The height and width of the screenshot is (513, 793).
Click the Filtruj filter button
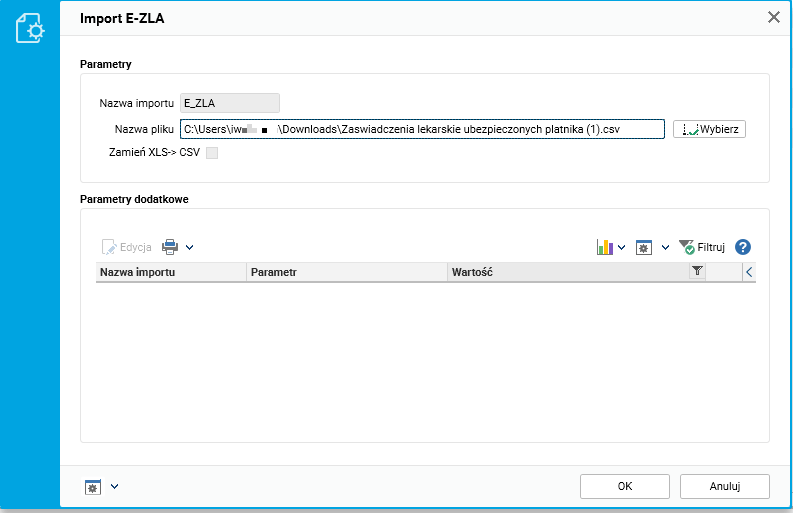coord(702,247)
